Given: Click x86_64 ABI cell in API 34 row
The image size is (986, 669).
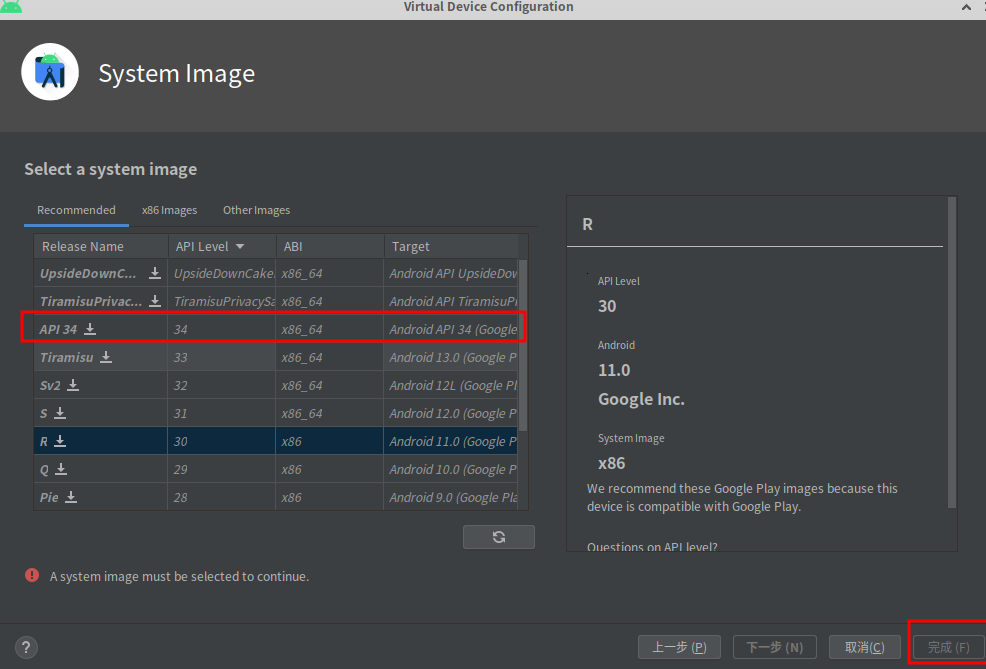Looking at the screenshot, I should click(330, 329).
